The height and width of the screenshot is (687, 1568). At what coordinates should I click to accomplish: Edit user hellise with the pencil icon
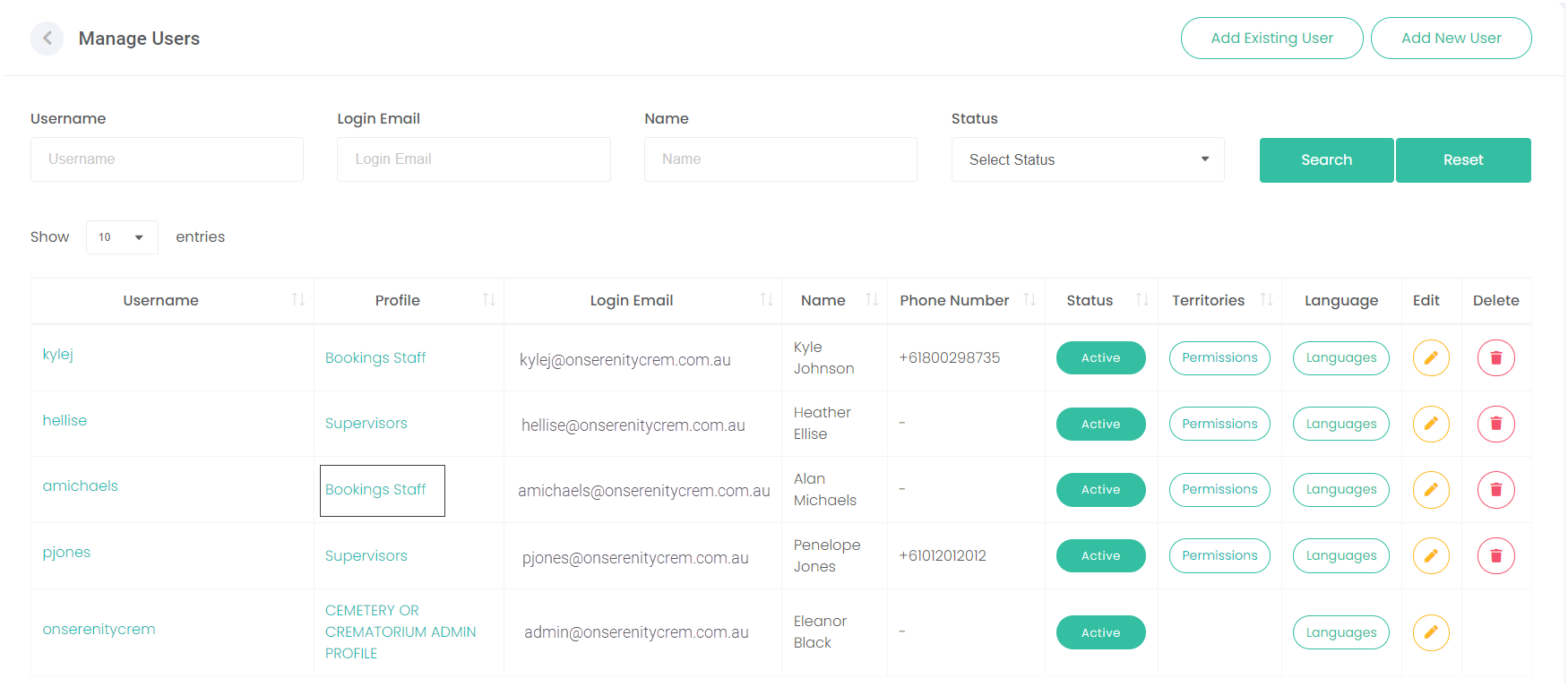point(1431,424)
